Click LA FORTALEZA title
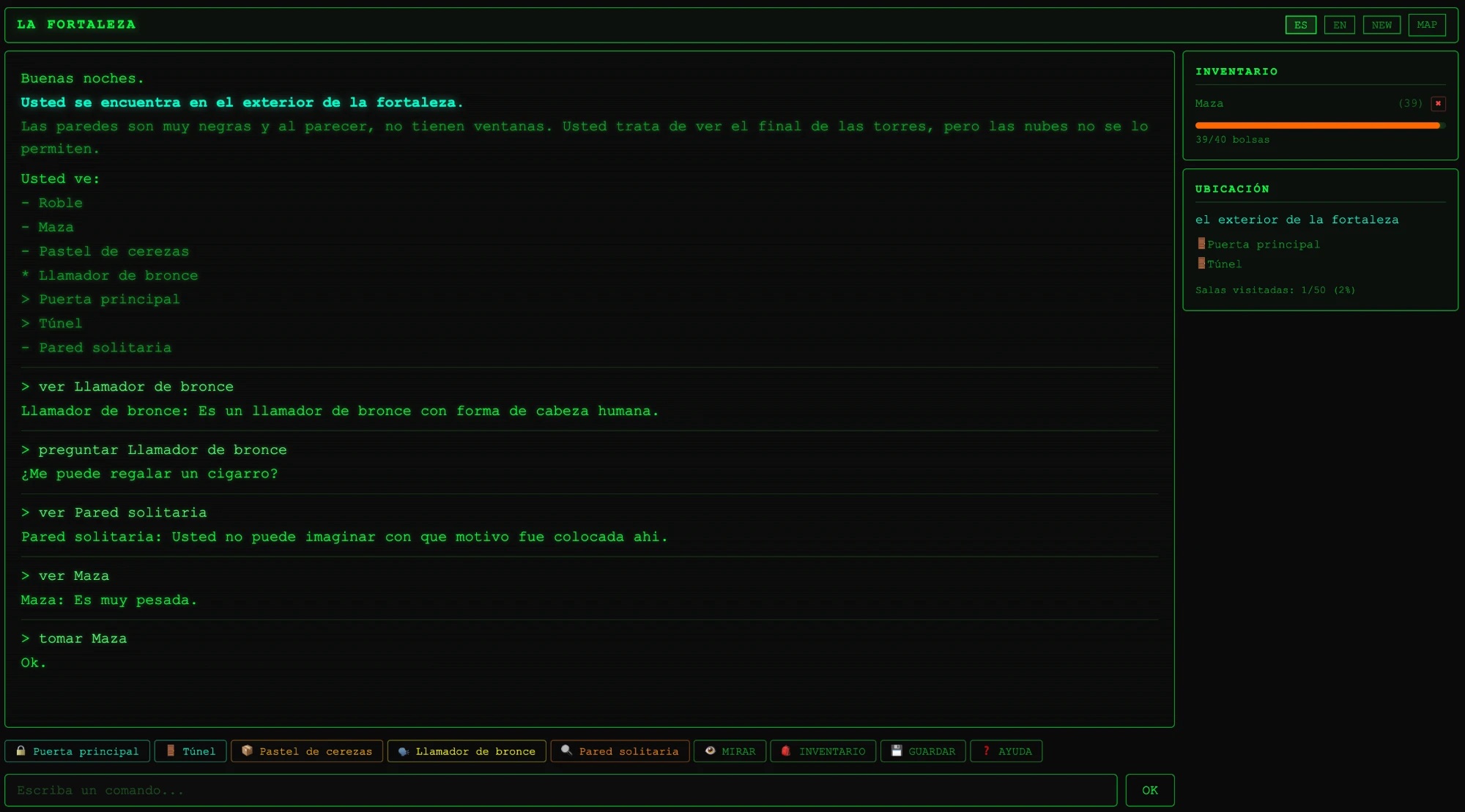Screen dimensions: 1465x812 (76, 24)
